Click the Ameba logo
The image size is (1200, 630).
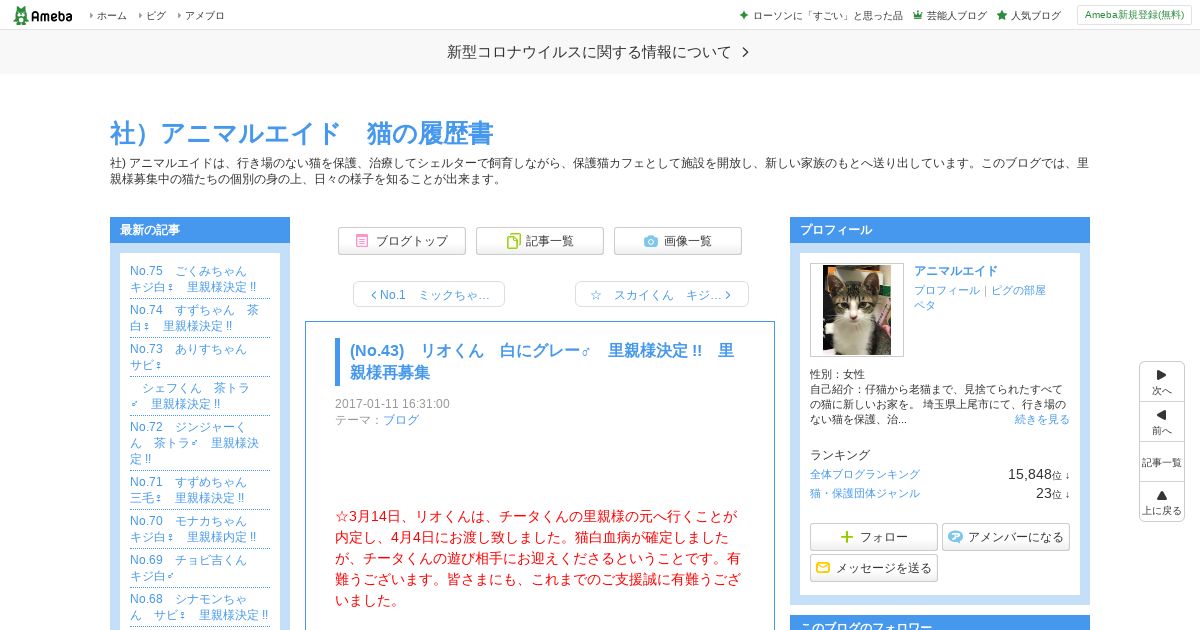(43, 15)
